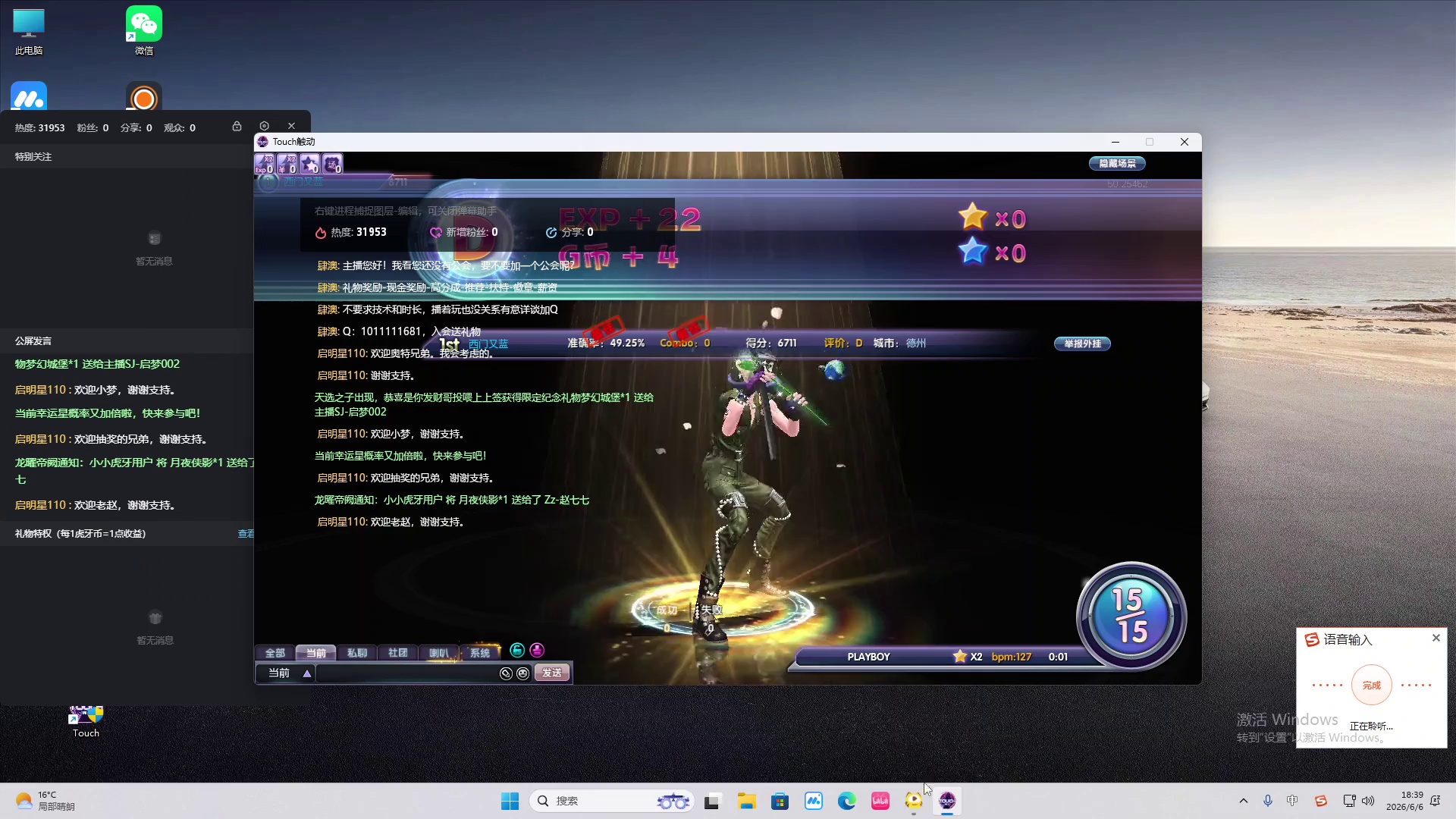The height and width of the screenshot is (819, 1456).
Task: Open the volume control in system tray
Action: 1368,801
